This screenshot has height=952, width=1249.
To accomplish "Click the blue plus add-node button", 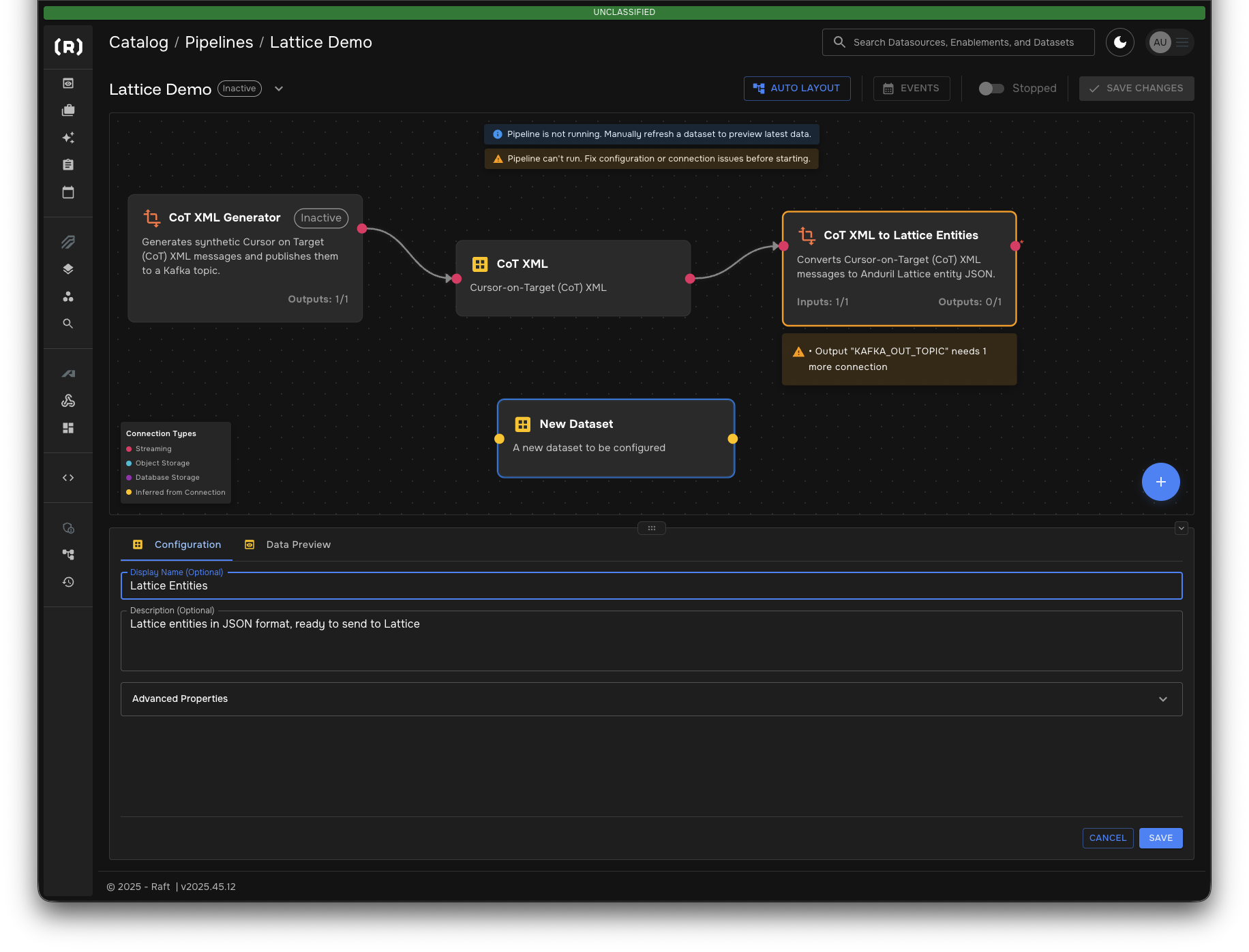I will coord(1161,482).
